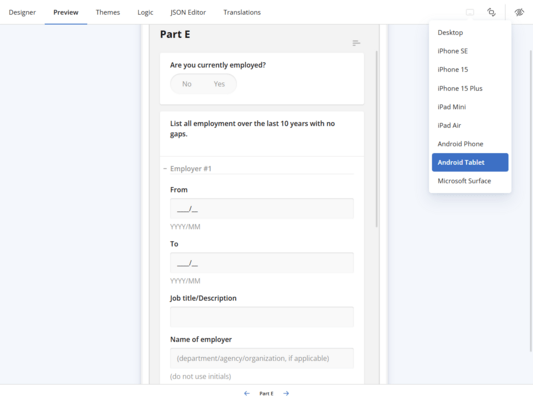This screenshot has height=400, width=533.
Task: Pick iPad Air from device list
Action: (x=470, y=125)
